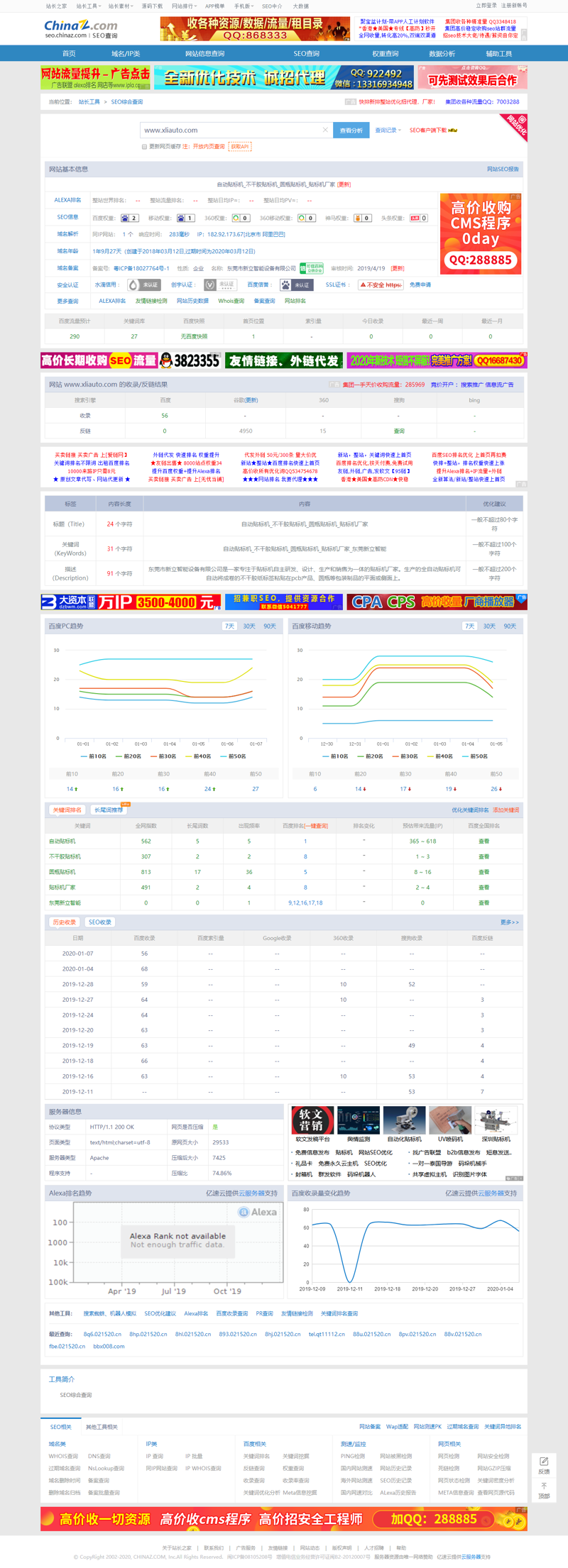This screenshot has height=1568, width=568.
Task: Expand the 网站排行 top menu
Action: coord(185,6)
